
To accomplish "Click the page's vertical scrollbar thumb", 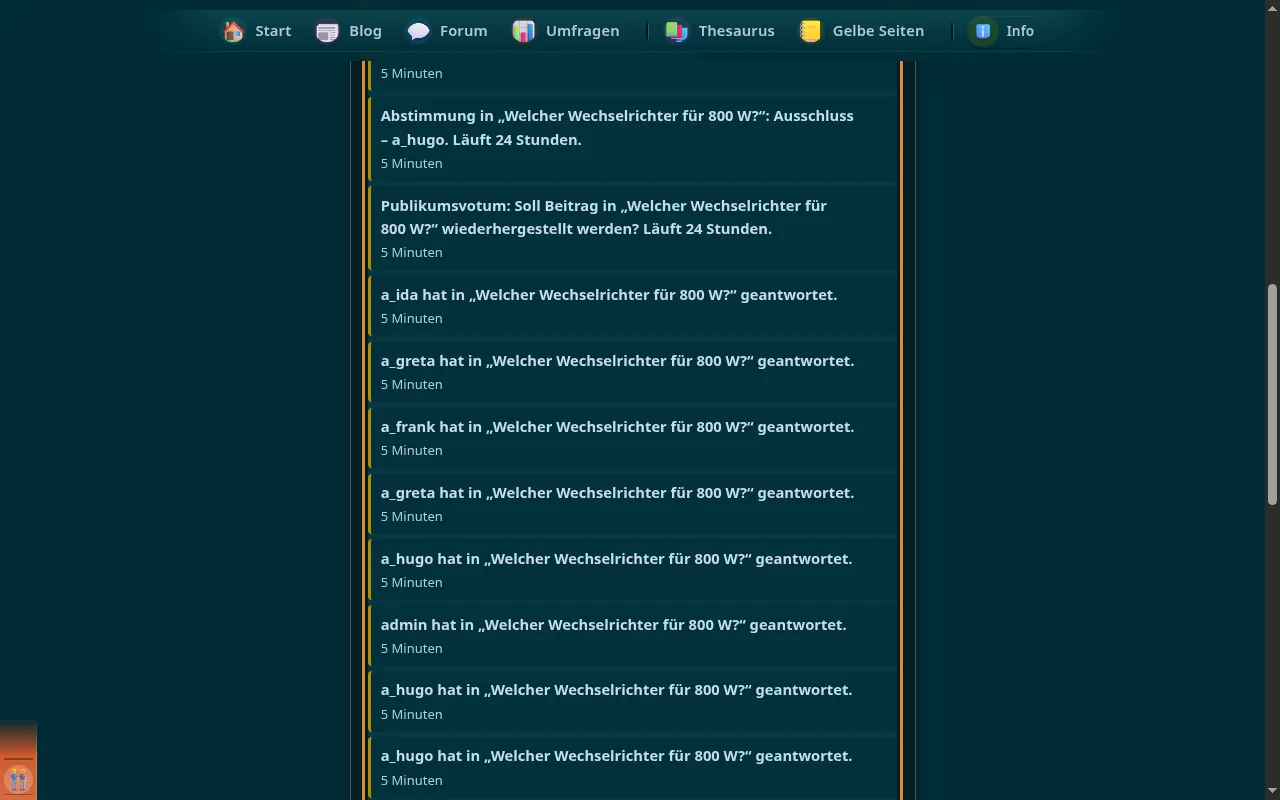I will (1272, 395).
